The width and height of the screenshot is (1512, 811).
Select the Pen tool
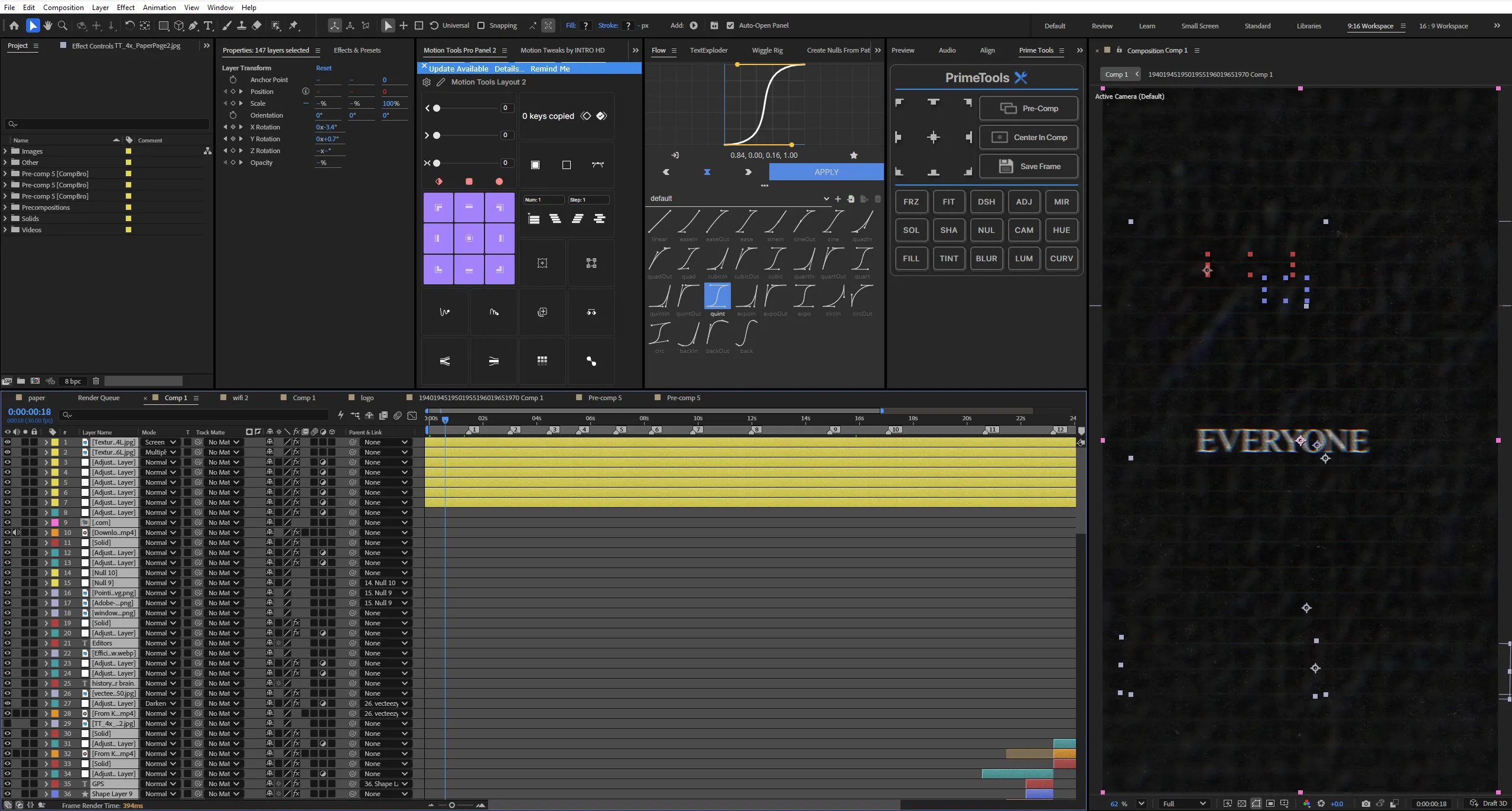193,25
